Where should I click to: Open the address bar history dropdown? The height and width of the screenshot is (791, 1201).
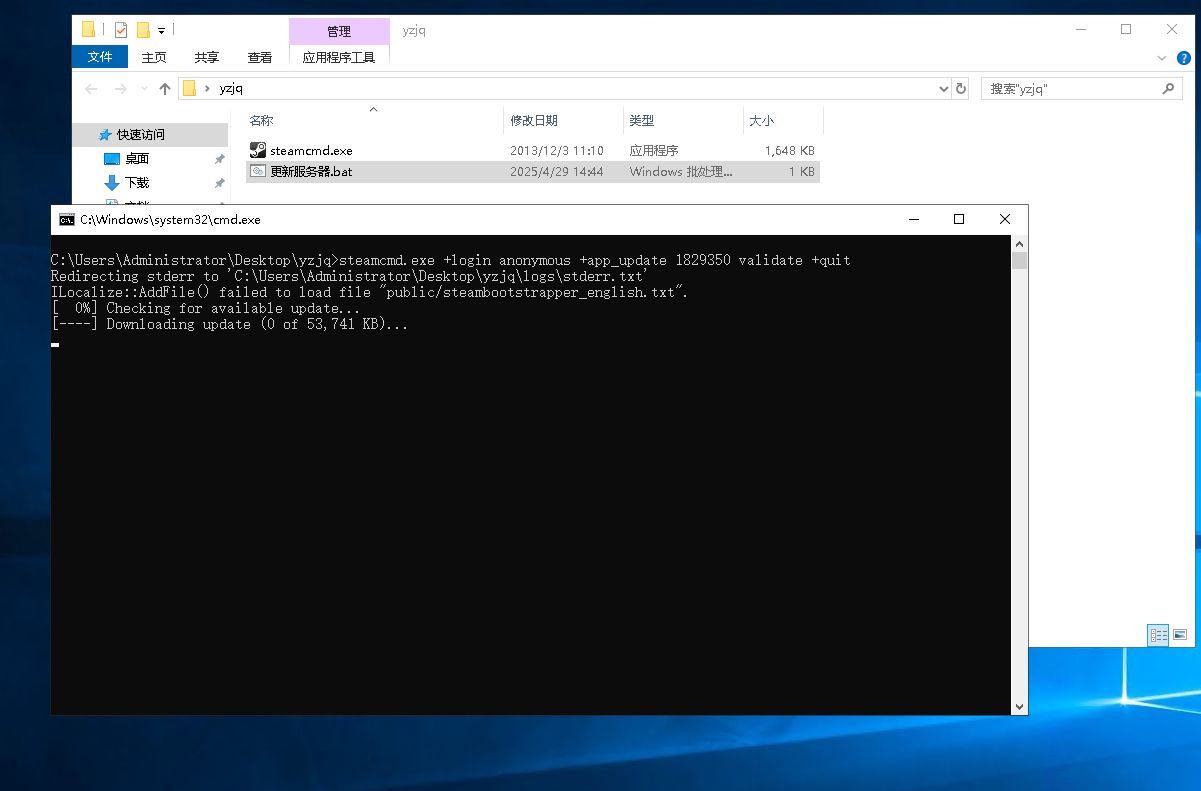click(943, 89)
